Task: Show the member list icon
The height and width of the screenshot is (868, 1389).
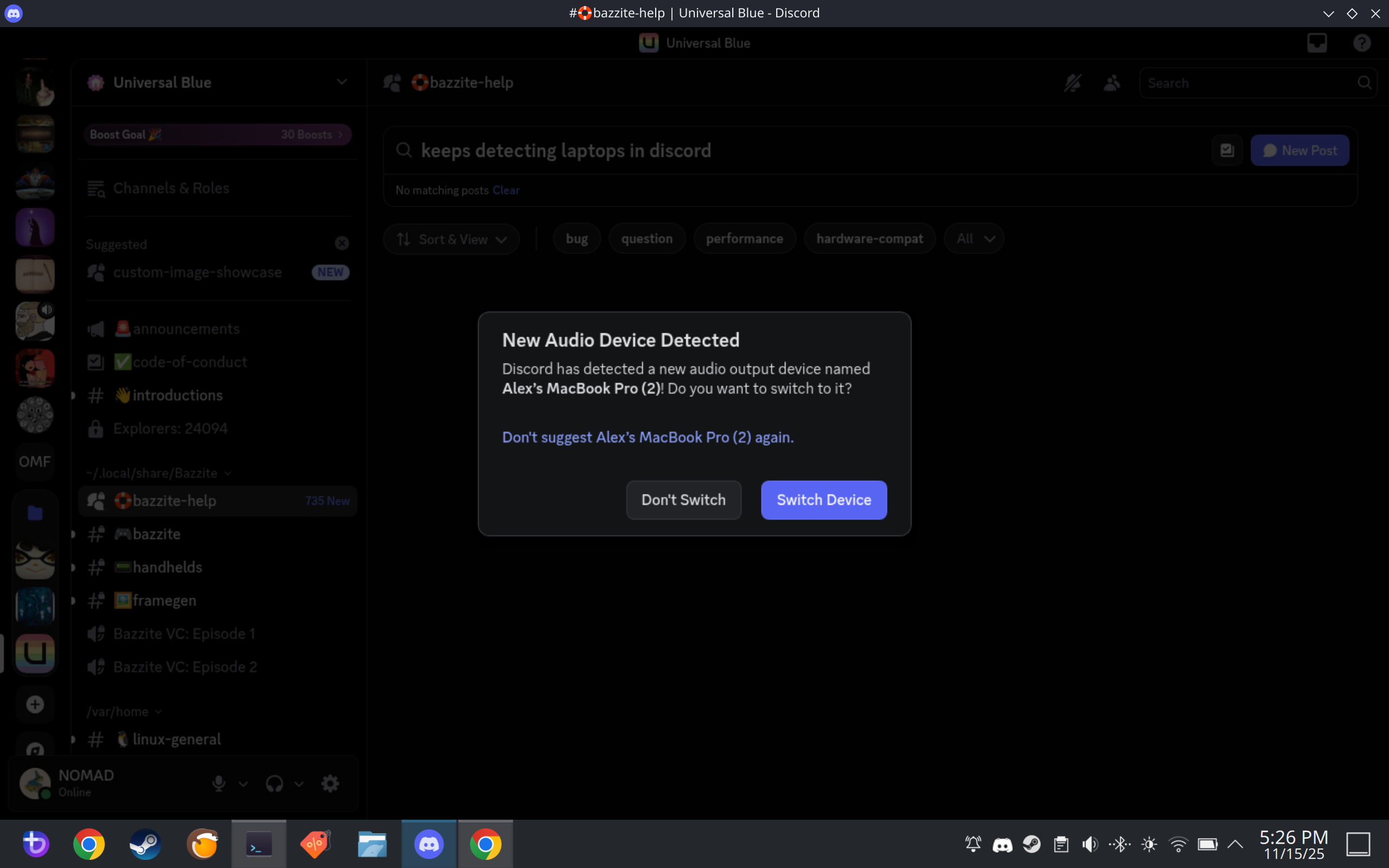Action: (x=1111, y=83)
